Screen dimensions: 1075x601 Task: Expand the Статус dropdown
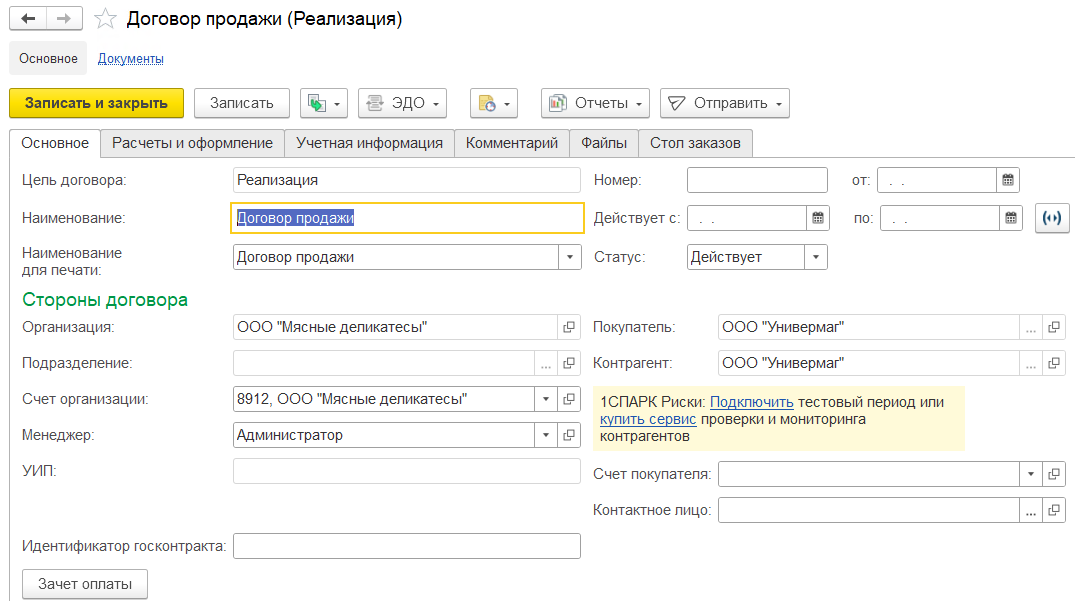[816, 257]
